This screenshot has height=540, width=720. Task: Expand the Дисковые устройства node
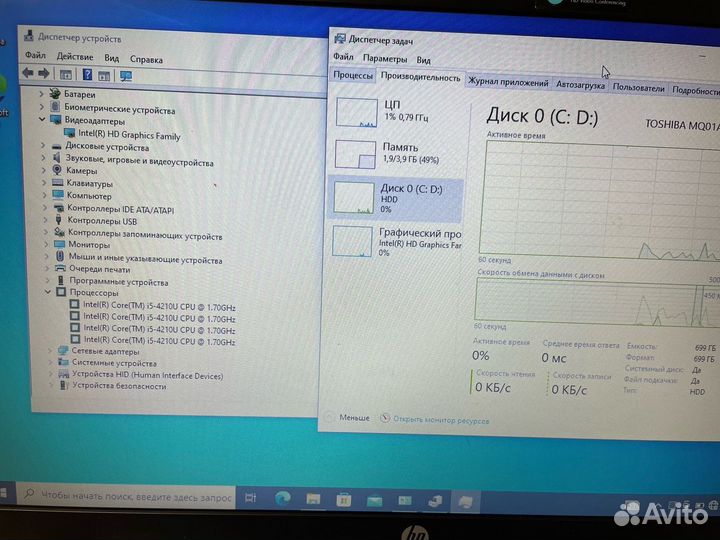43,146
